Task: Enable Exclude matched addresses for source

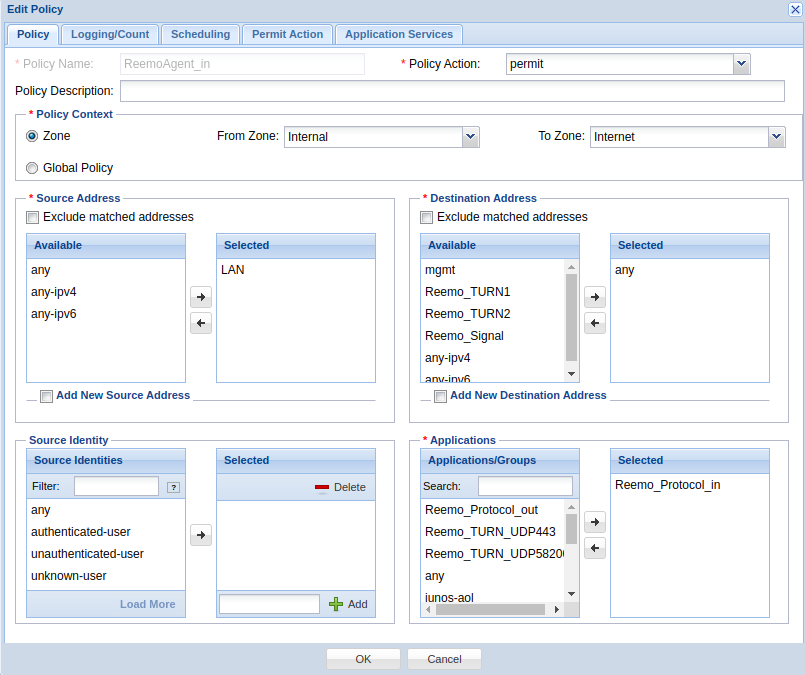Action: 33,217
